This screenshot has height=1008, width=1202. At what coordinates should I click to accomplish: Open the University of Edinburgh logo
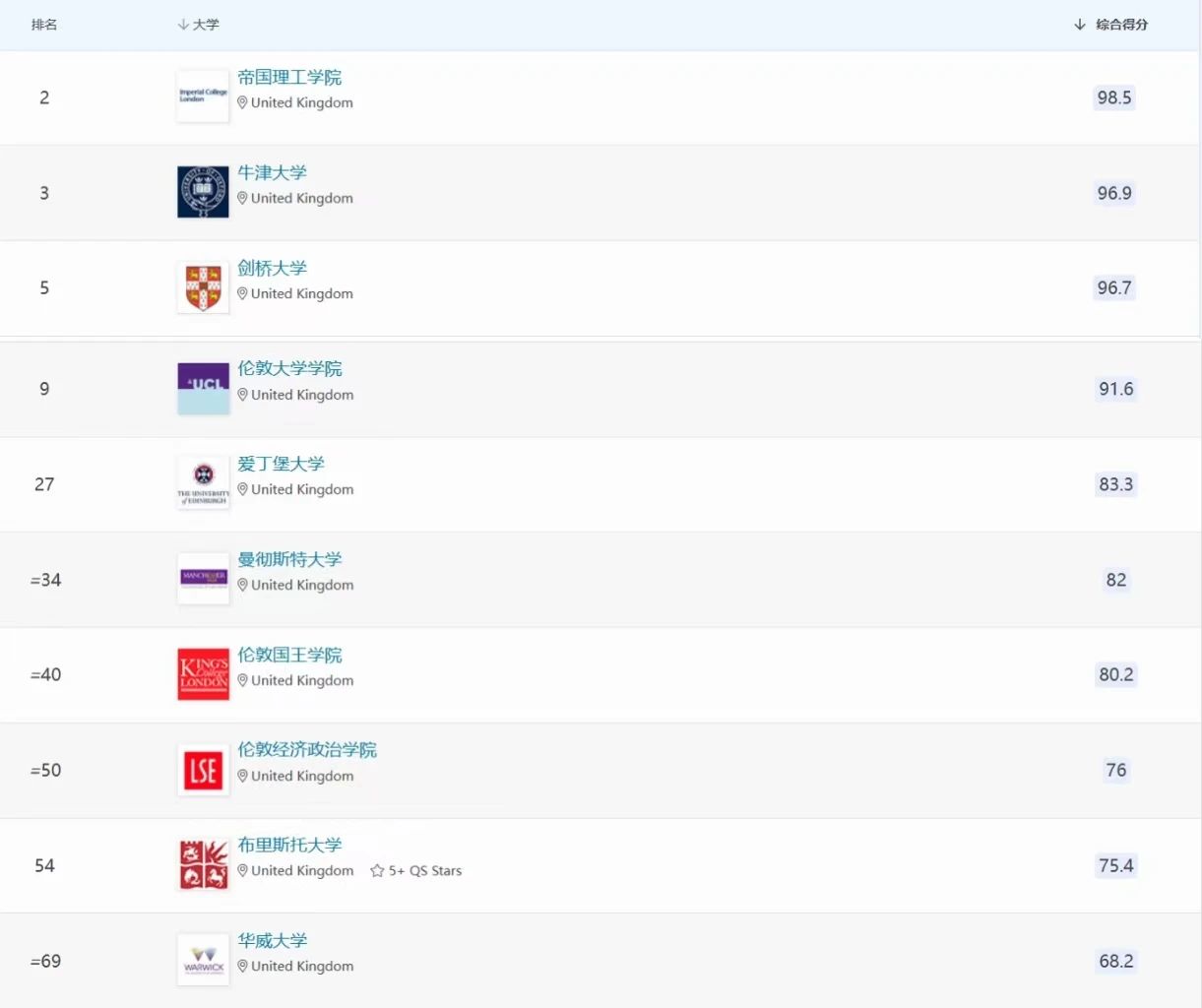pos(203,483)
